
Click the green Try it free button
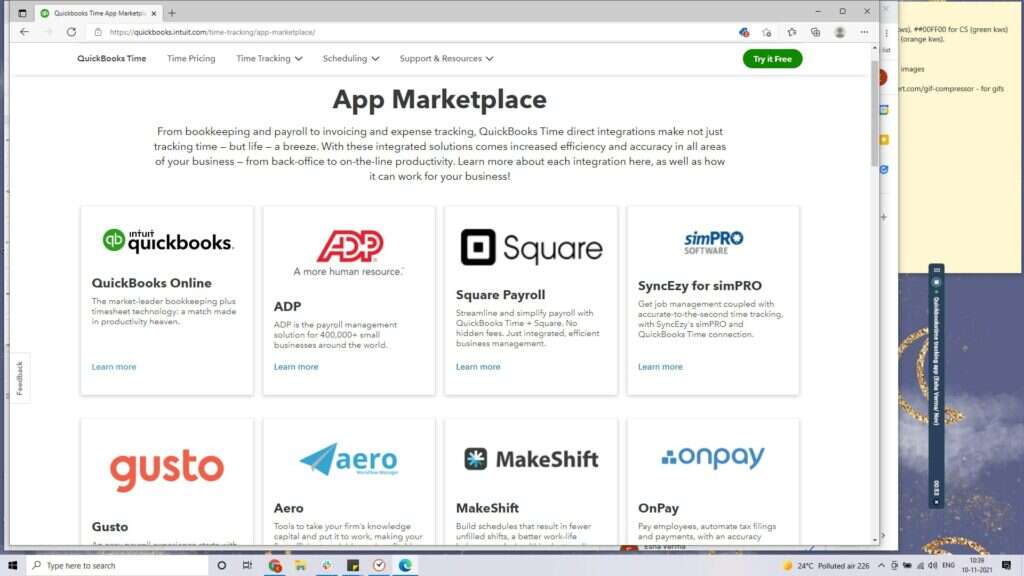point(772,58)
